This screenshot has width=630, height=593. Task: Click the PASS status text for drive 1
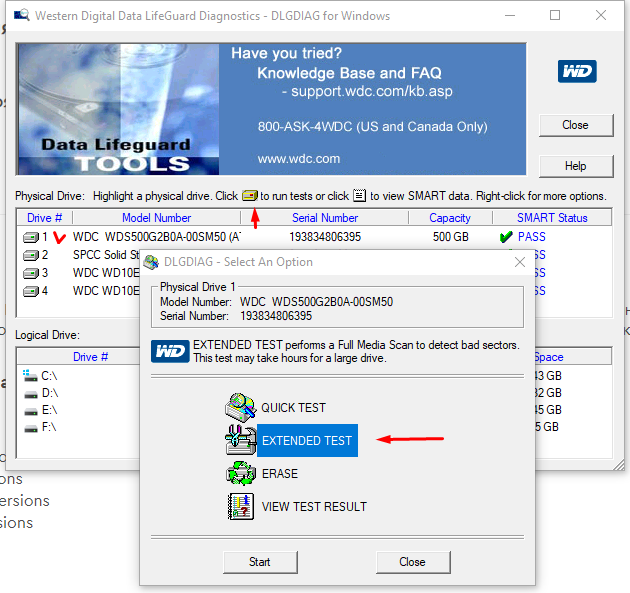coord(532,237)
